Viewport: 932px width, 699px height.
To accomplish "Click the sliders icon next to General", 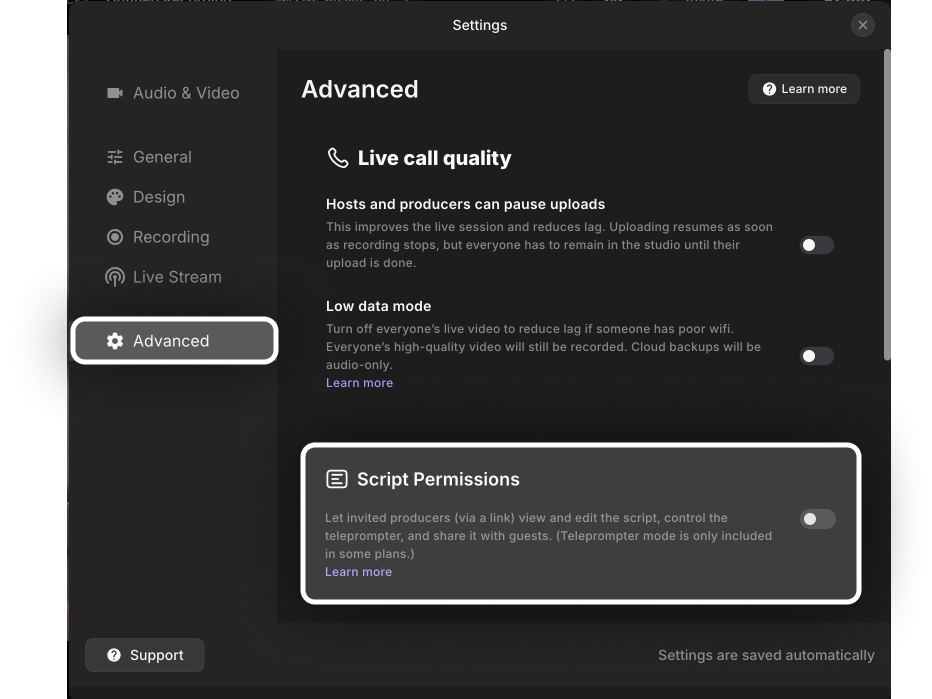I will click(x=115, y=157).
